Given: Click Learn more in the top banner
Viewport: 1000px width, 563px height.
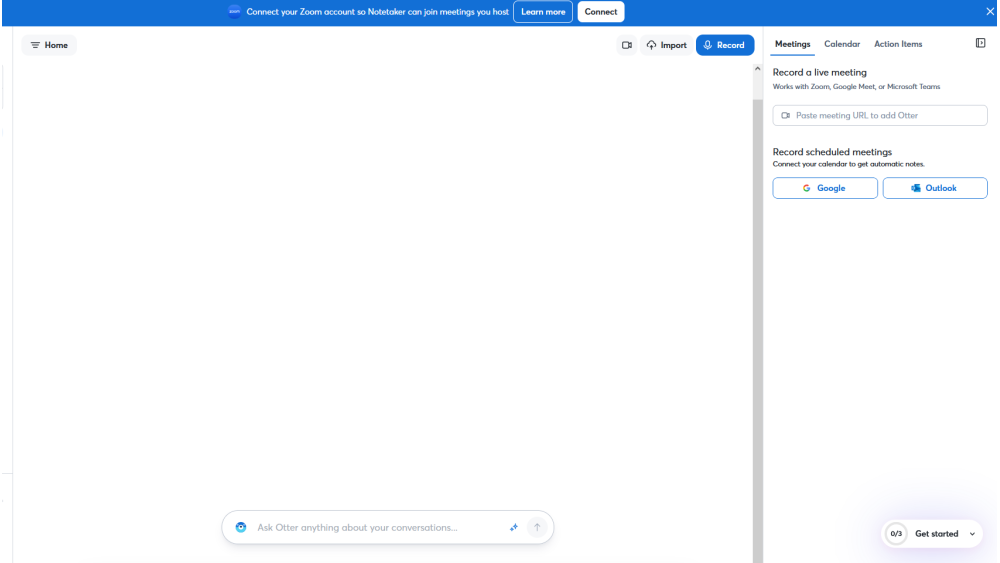Looking at the screenshot, I should click(x=543, y=12).
